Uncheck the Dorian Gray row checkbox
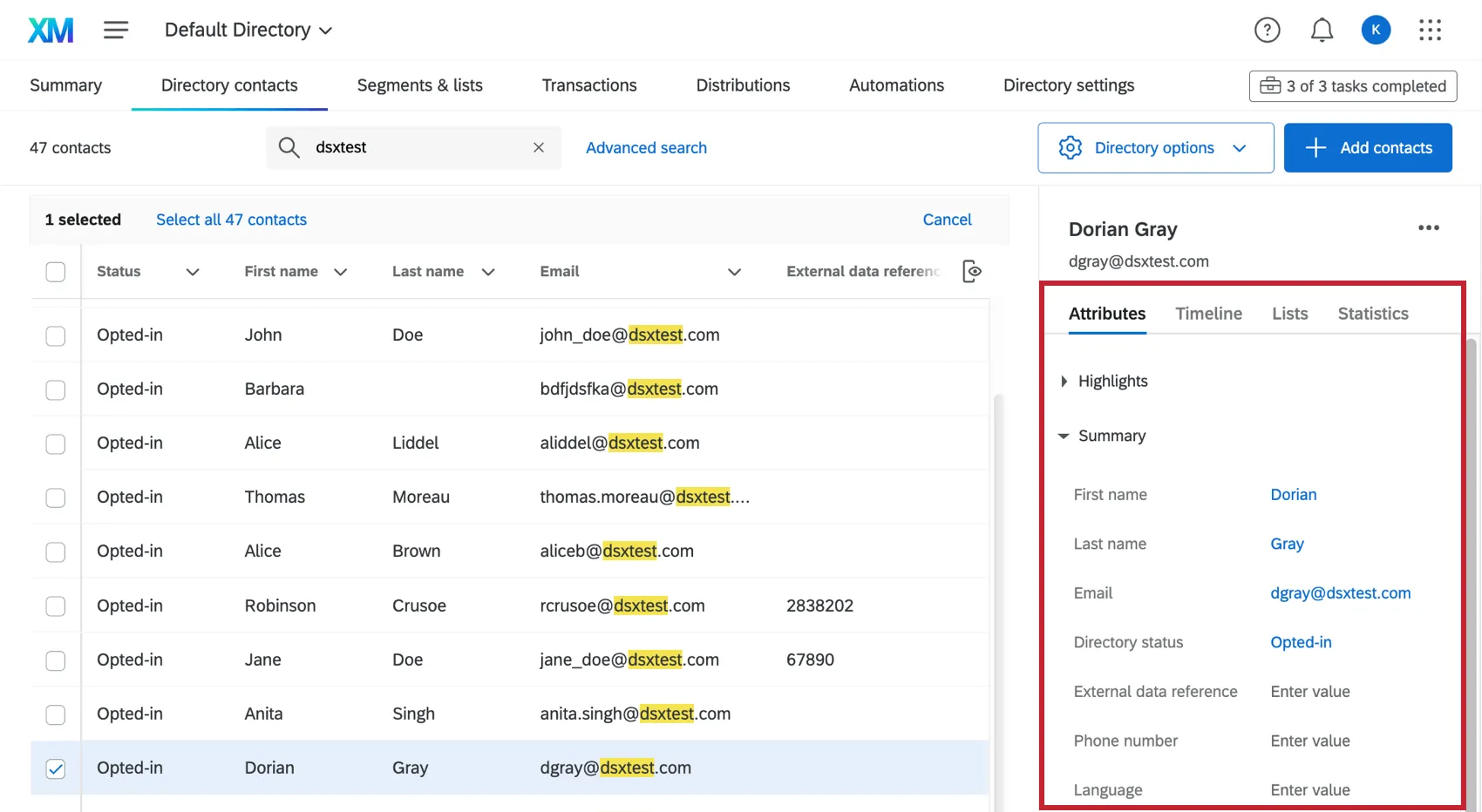This screenshot has height=812, width=1482. pyautogui.click(x=55, y=768)
